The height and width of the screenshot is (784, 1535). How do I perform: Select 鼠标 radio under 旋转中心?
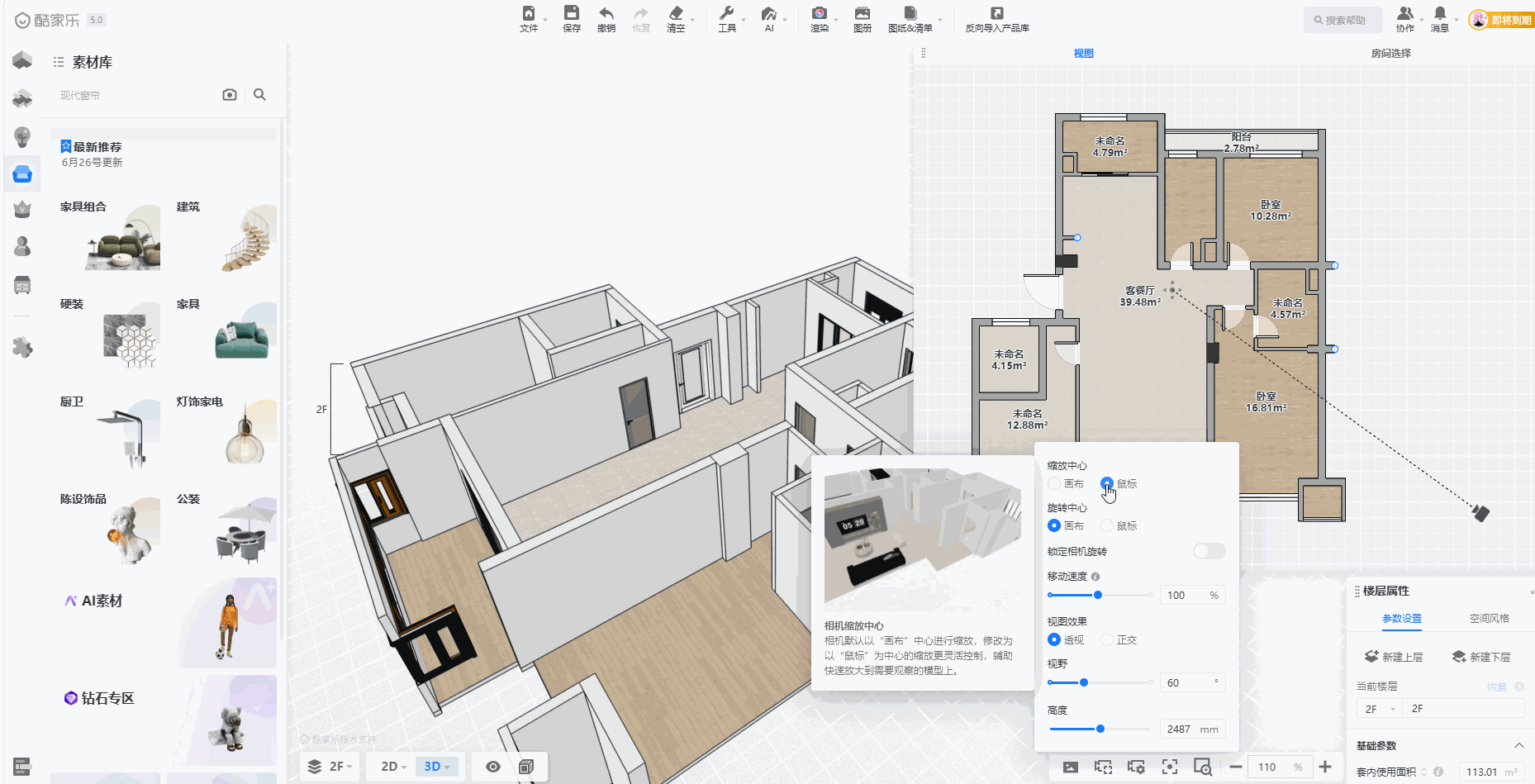click(x=1107, y=525)
